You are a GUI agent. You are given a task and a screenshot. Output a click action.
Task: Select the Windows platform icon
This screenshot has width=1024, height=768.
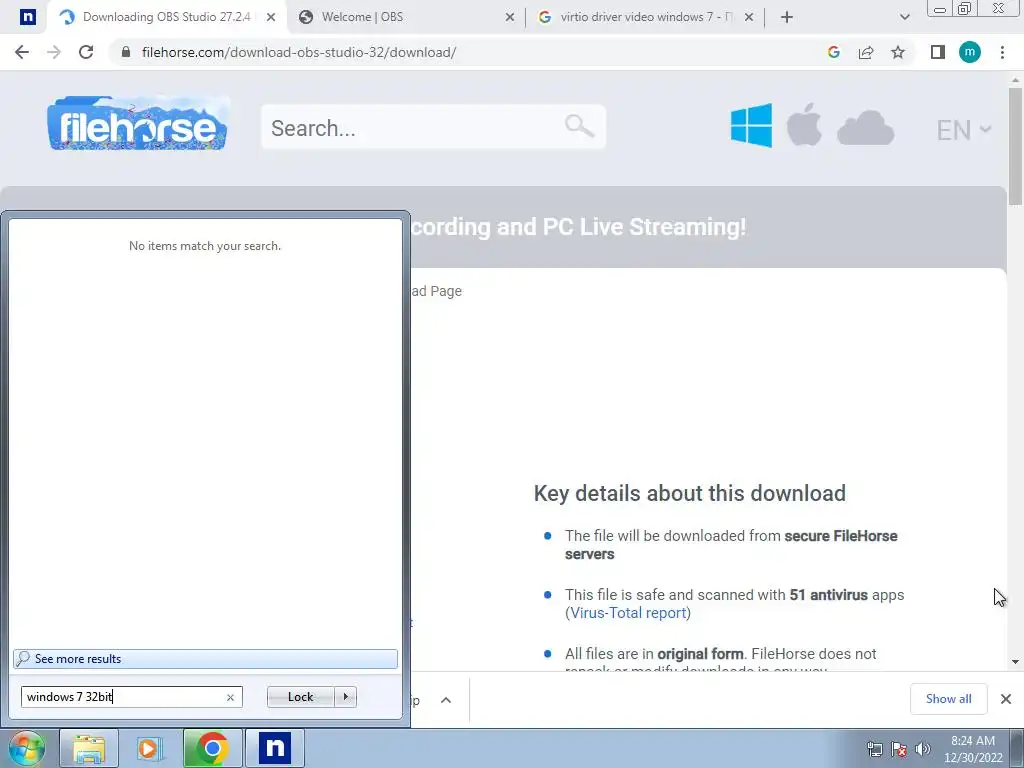751,125
